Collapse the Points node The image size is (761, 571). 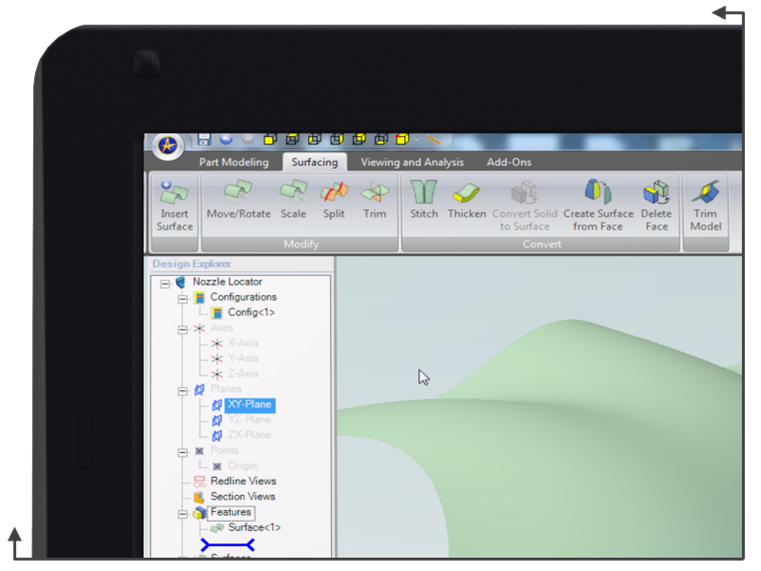click(x=182, y=452)
